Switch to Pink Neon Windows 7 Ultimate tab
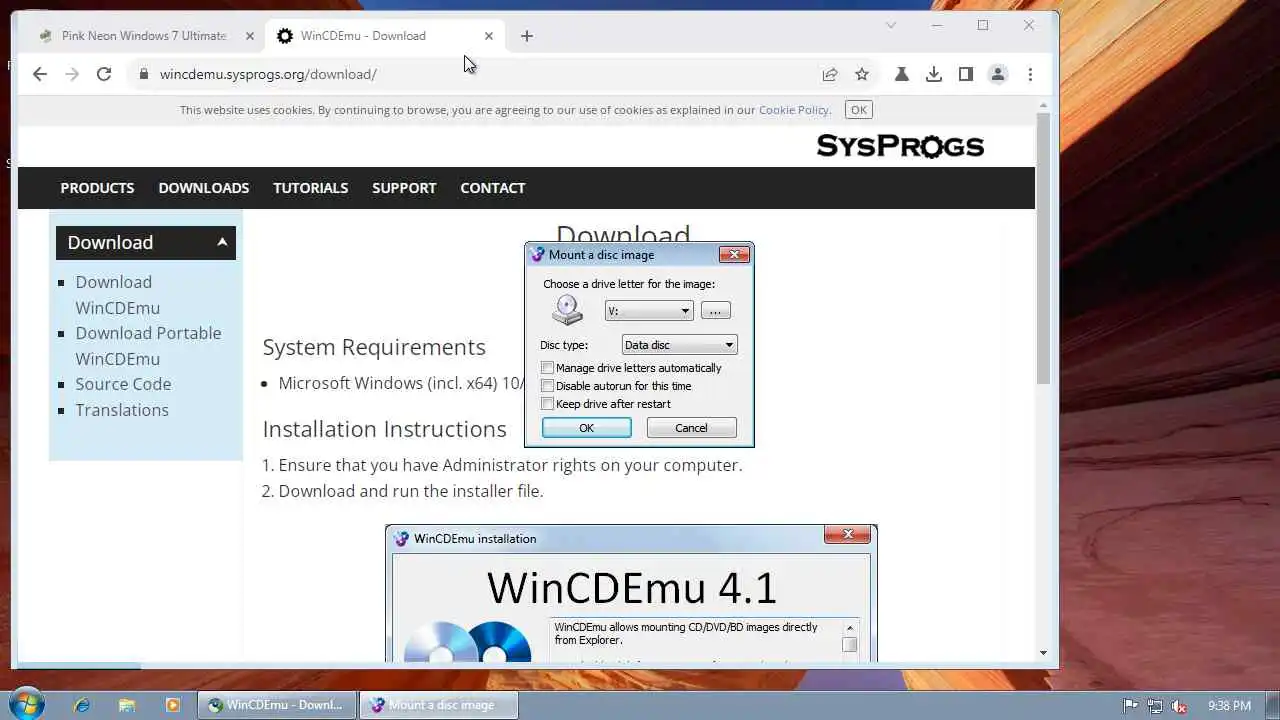The height and width of the screenshot is (720, 1280). pyautogui.click(x=144, y=36)
